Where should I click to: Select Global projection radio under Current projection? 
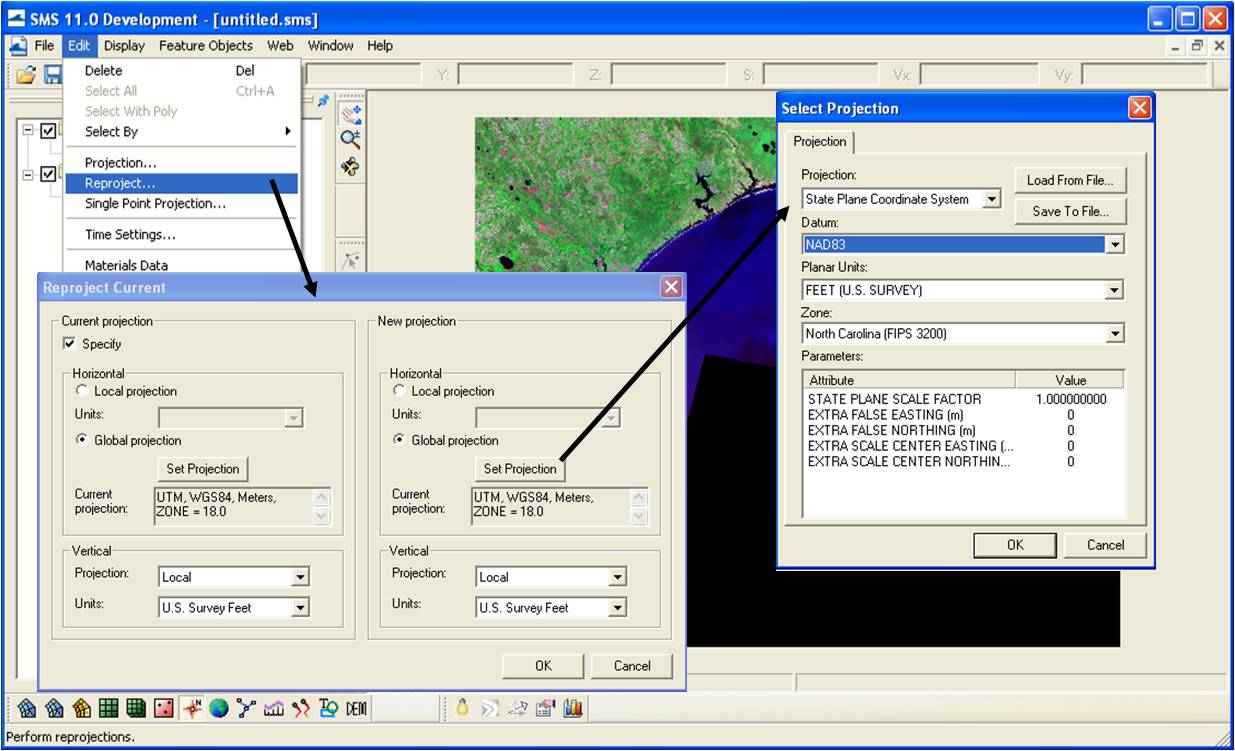[82, 440]
